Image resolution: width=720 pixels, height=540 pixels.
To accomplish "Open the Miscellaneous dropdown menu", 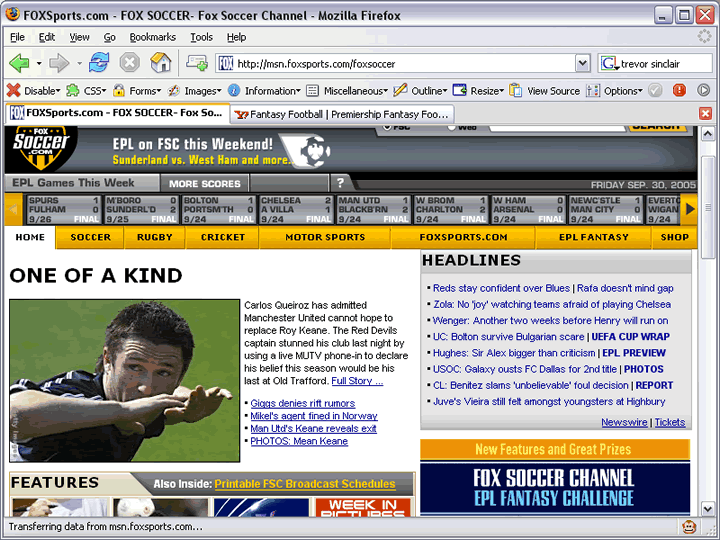I will (386, 91).
